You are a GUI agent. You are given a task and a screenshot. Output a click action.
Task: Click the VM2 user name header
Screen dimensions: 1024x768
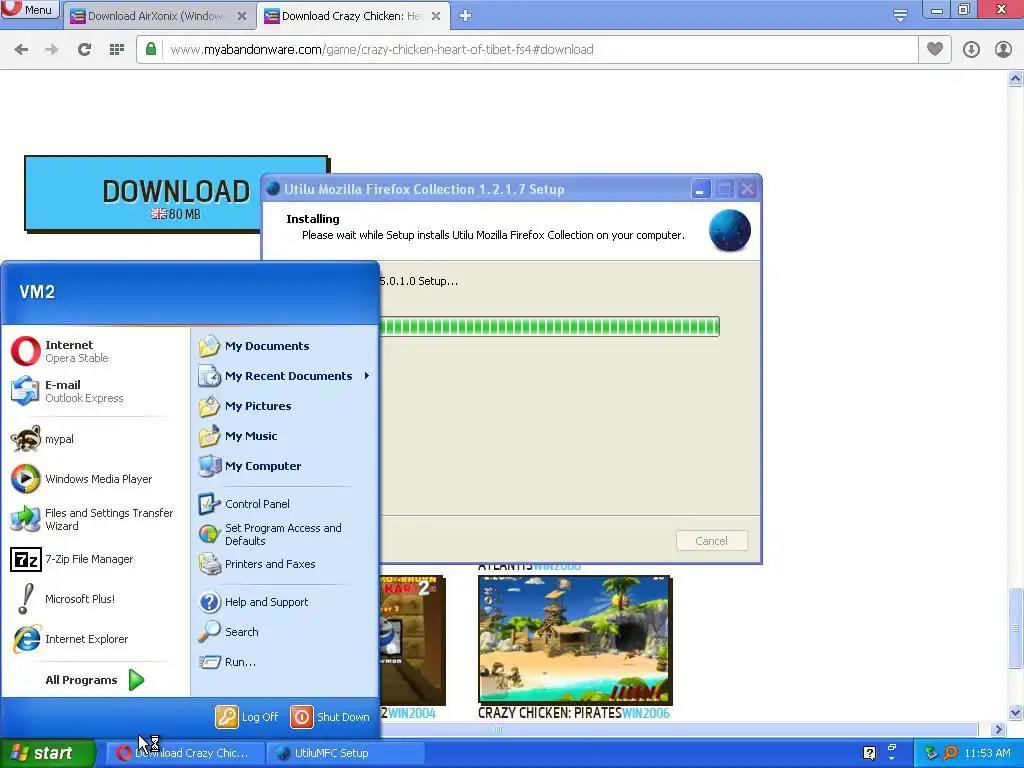tap(37, 292)
